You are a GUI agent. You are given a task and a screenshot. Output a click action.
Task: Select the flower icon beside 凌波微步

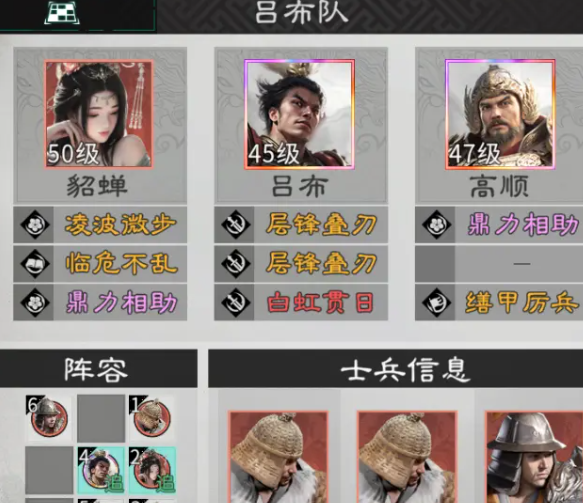[x=35, y=225]
